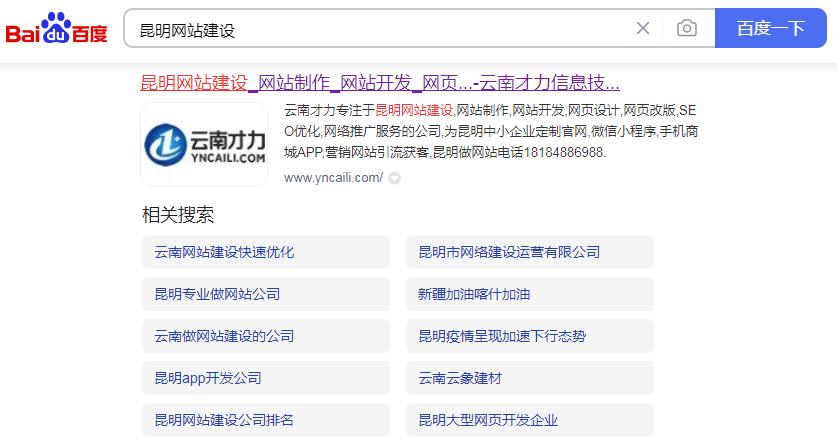Open image search via the camera icon
837x444 pixels.
[x=686, y=28]
